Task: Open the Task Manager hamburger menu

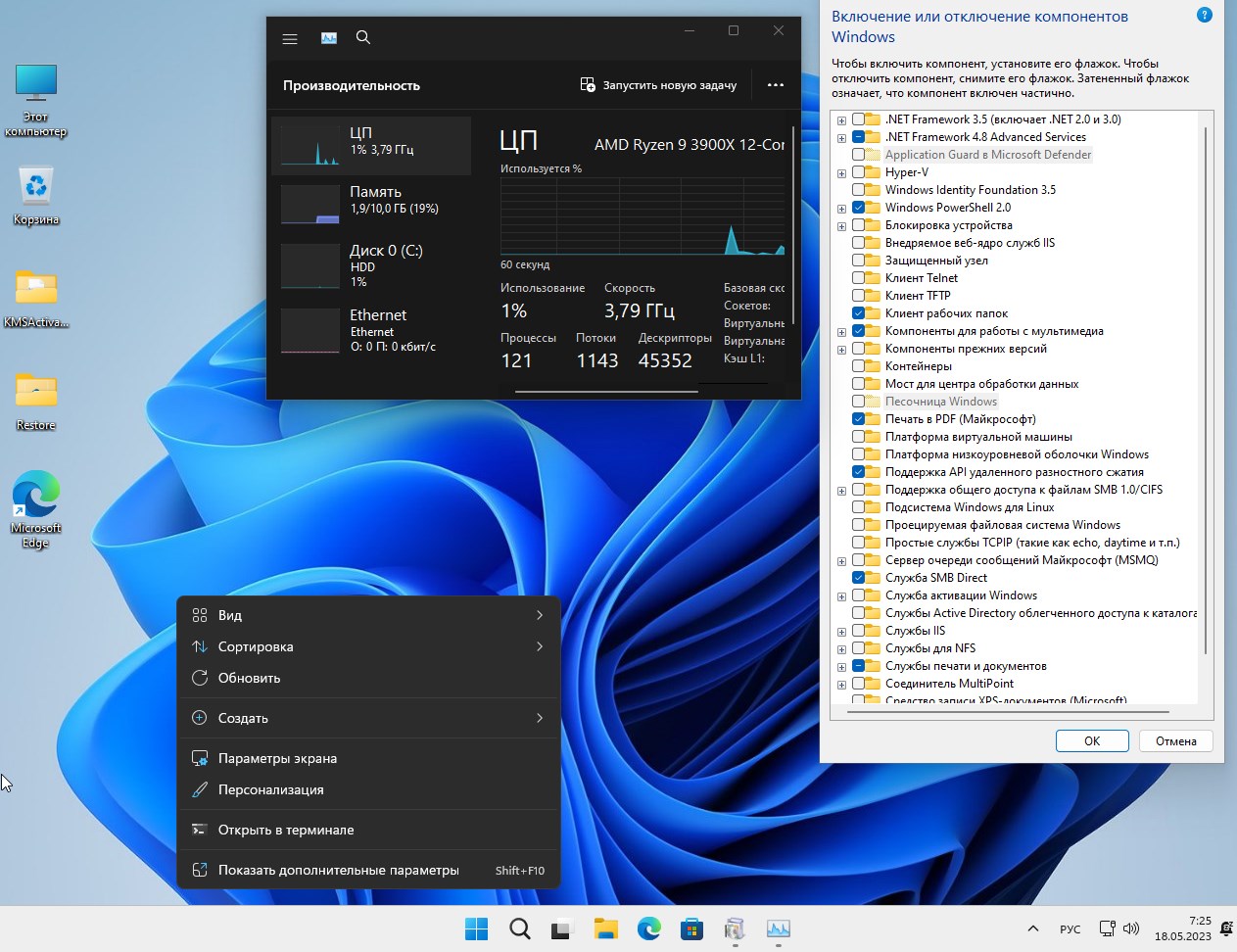Action: pyautogui.click(x=290, y=38)
